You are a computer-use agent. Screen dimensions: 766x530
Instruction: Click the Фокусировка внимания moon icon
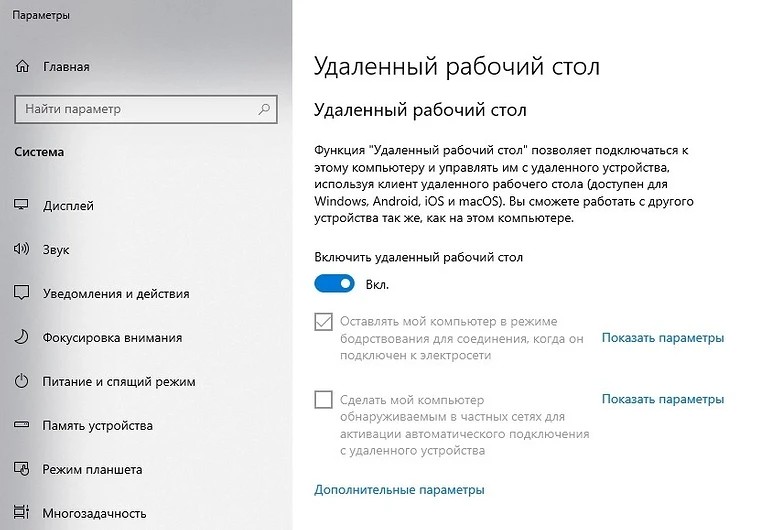[22, 338]
